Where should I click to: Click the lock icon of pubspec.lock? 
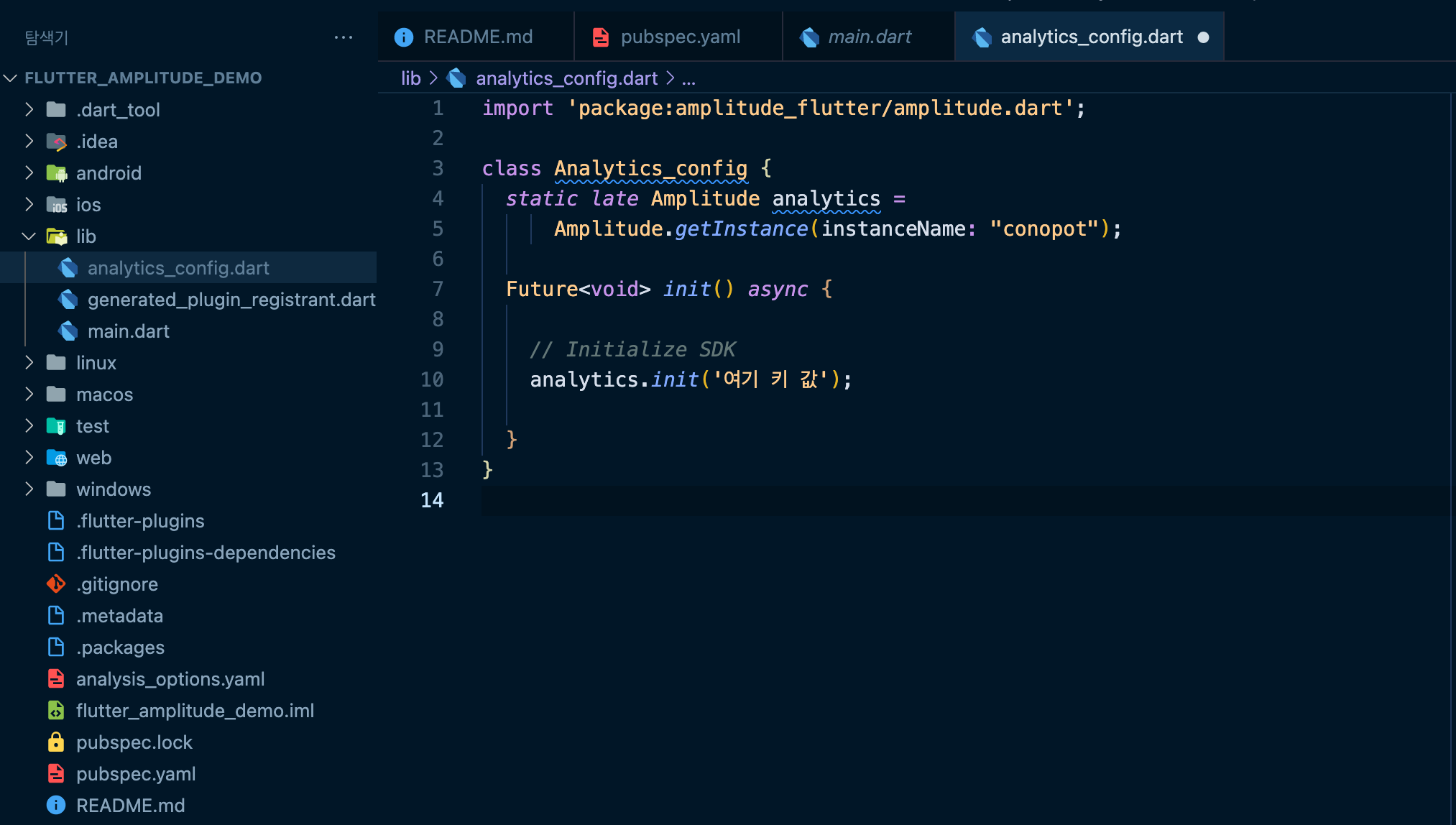point(56,742)
